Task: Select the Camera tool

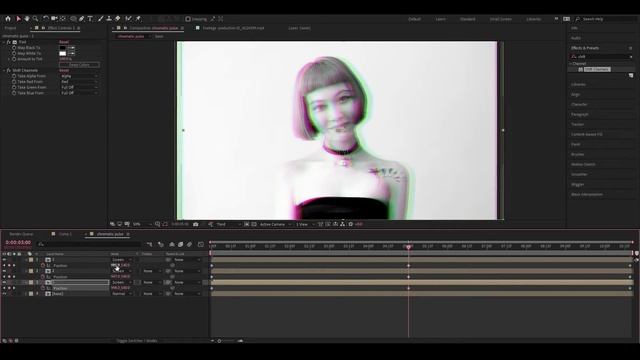Action: pos(54,19)
